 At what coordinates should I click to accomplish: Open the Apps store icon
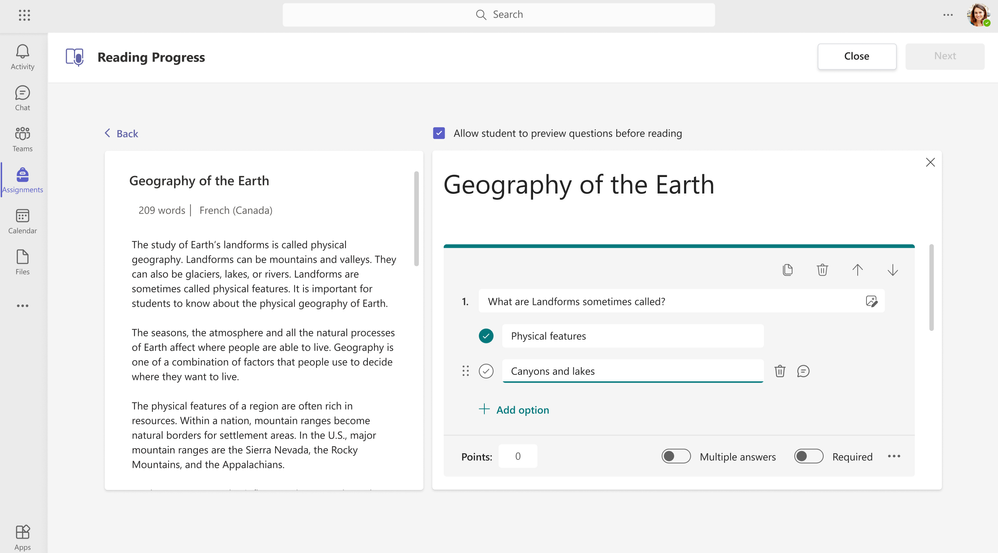coord(22,537)
